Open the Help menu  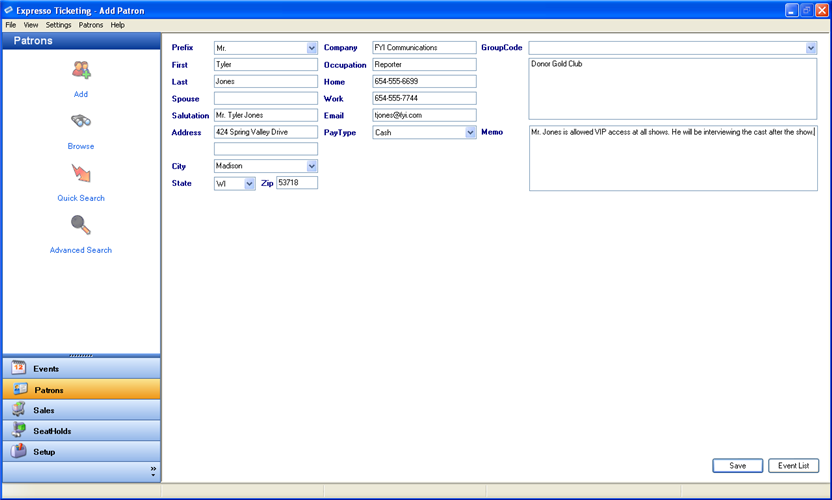coord(118,25)
